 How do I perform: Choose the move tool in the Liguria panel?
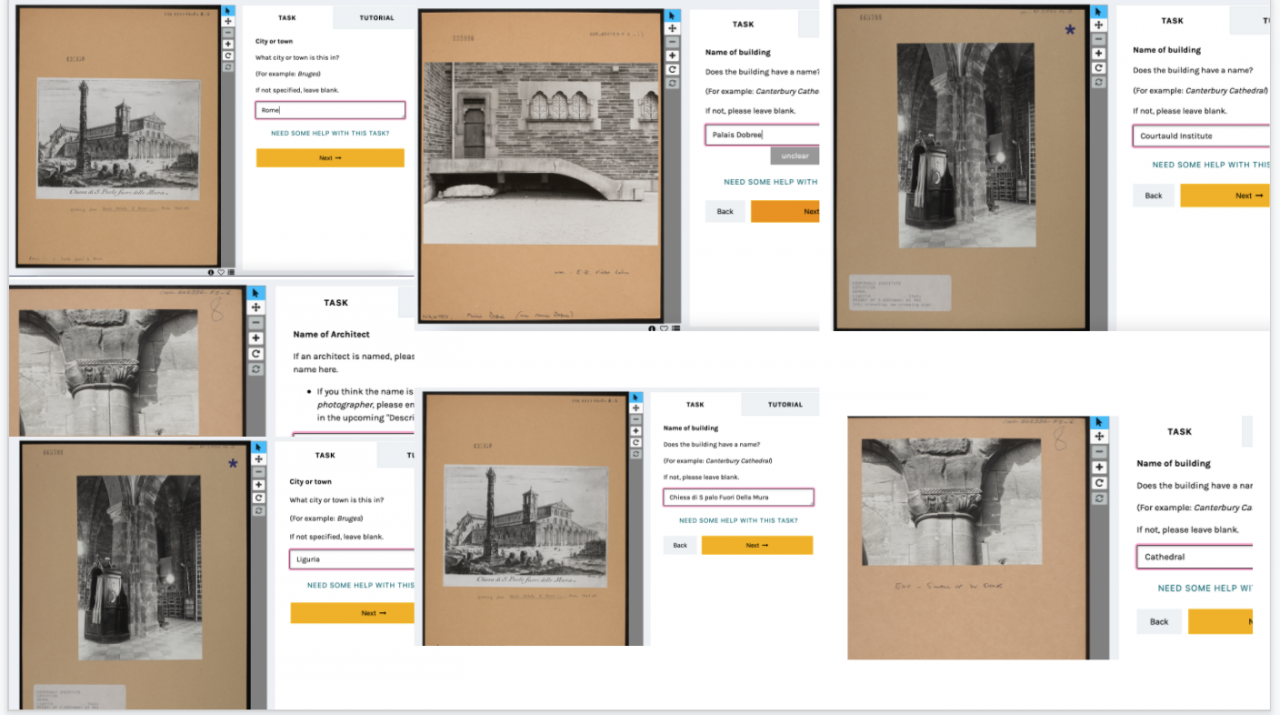[x=259, y=459]
